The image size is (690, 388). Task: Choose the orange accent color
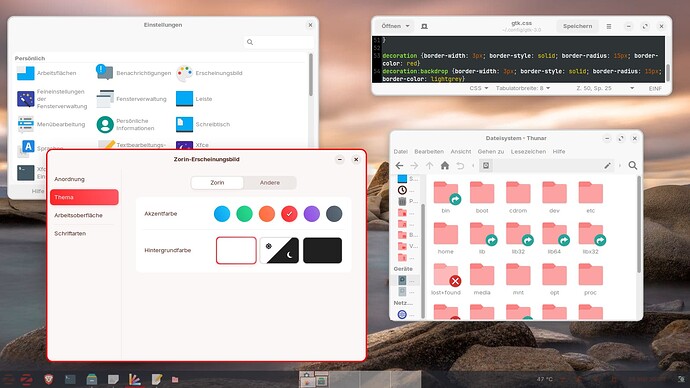click(267, 214)
